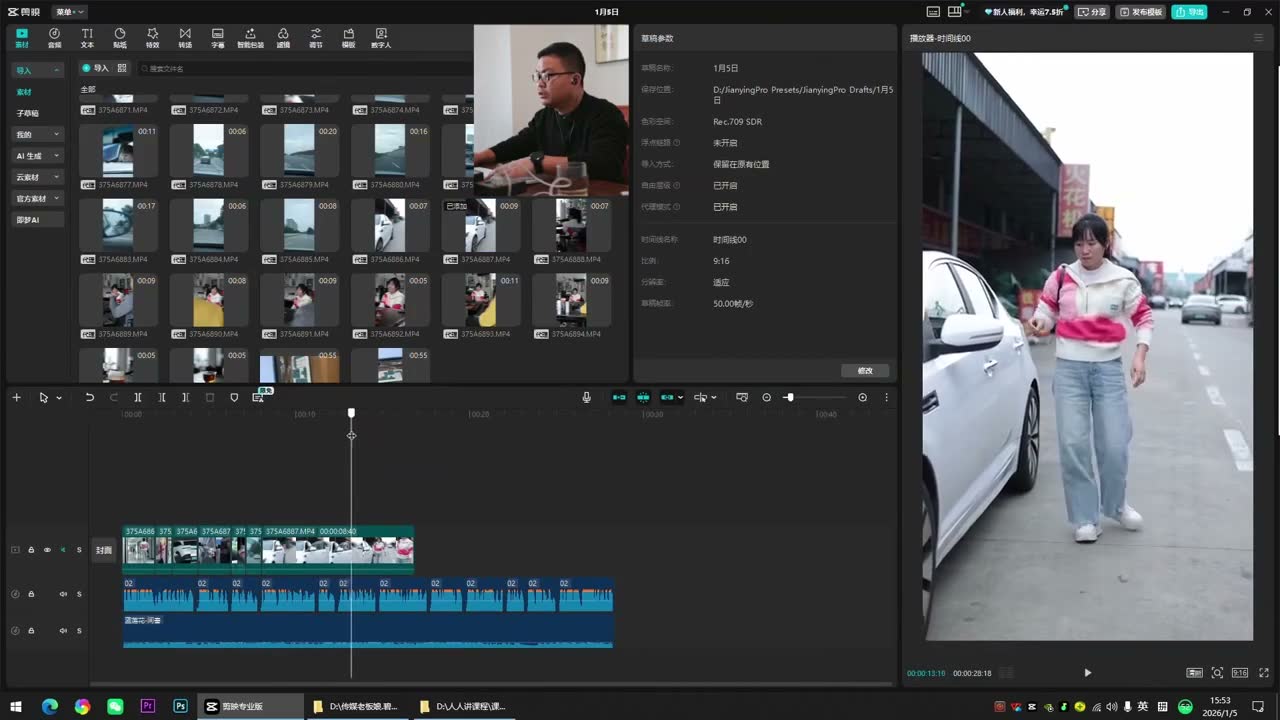Screen dimensions: 1280x720
Task: Mute the first audio track speaker
Action: [62, 594]
